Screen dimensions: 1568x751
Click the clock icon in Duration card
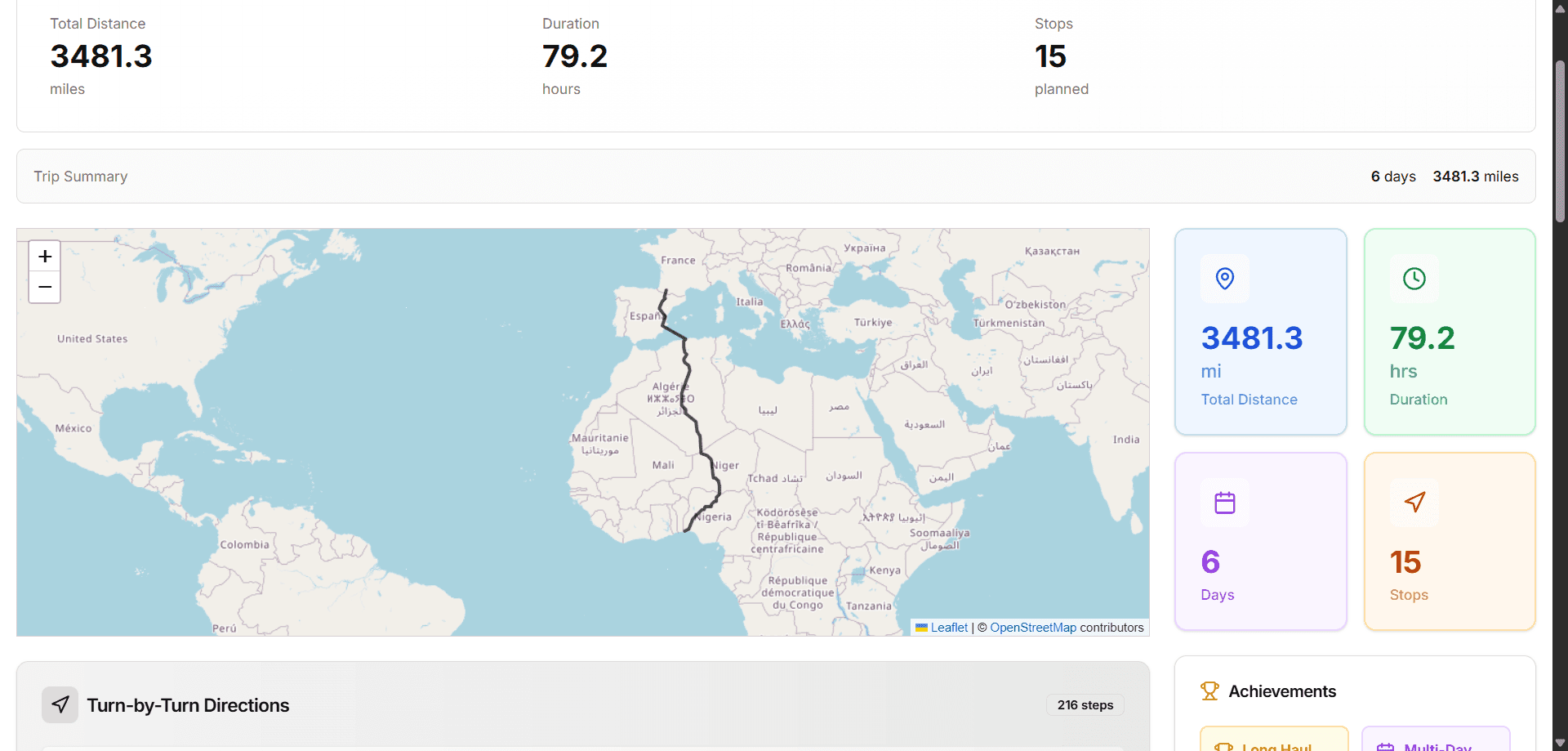1414,279
